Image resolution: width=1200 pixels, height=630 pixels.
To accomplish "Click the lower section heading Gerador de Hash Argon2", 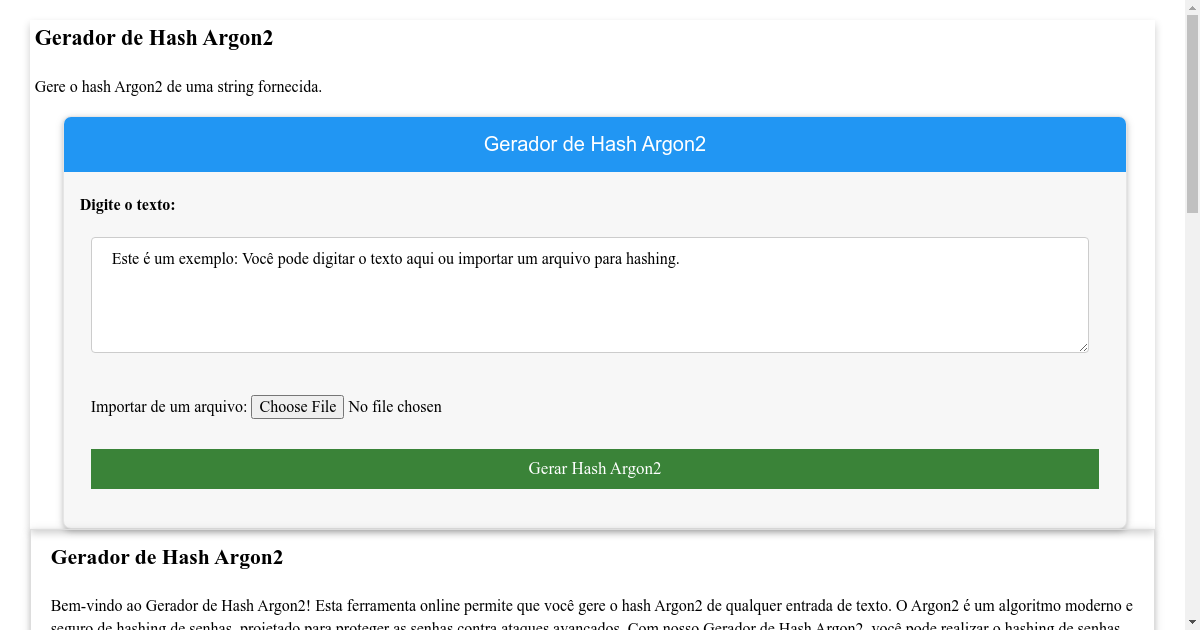I will coord(166,557).
